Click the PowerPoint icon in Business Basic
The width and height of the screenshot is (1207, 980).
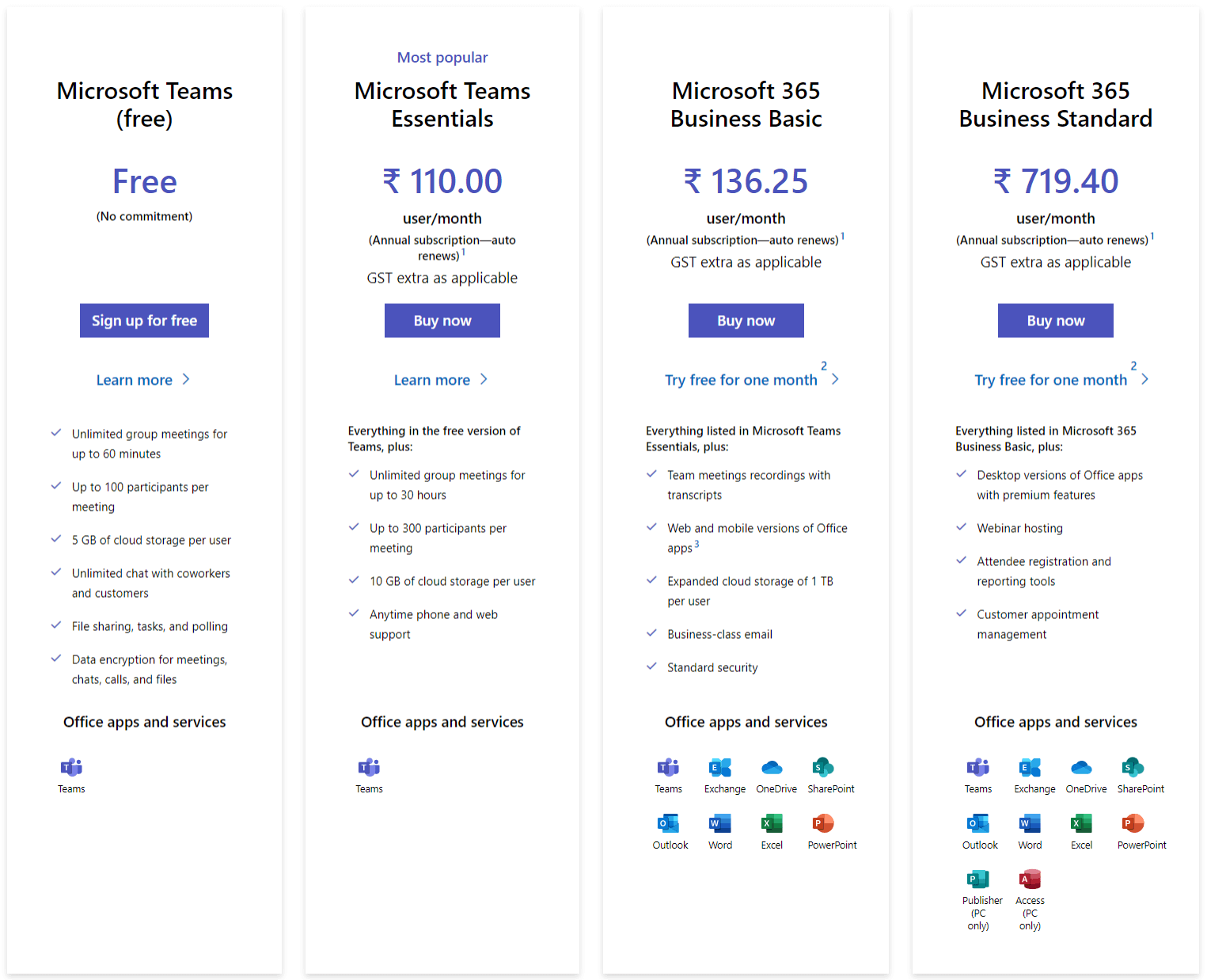pyautogui.click(x=823, y=823)
